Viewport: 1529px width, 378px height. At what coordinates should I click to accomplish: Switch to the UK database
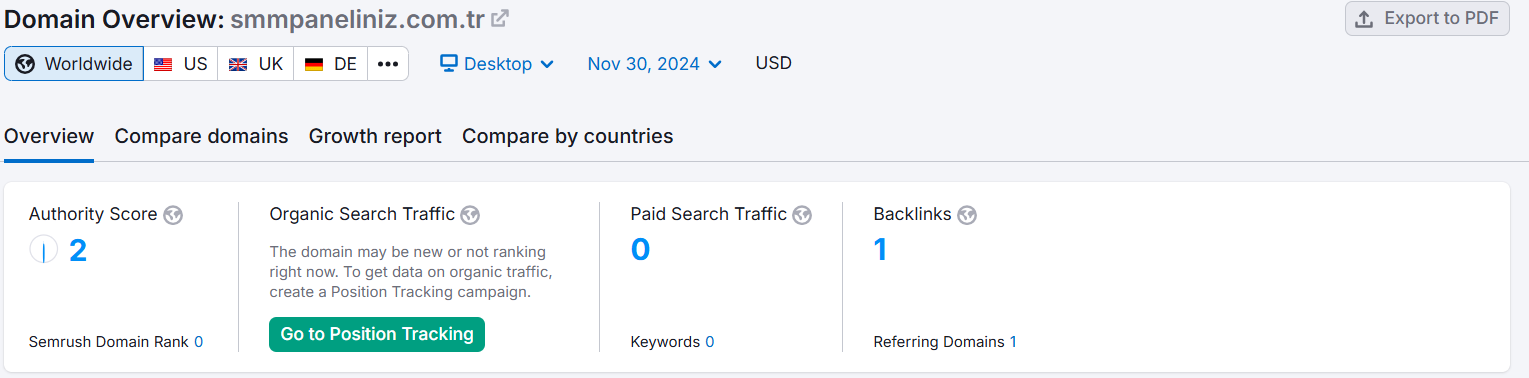(x=256, y=64)
